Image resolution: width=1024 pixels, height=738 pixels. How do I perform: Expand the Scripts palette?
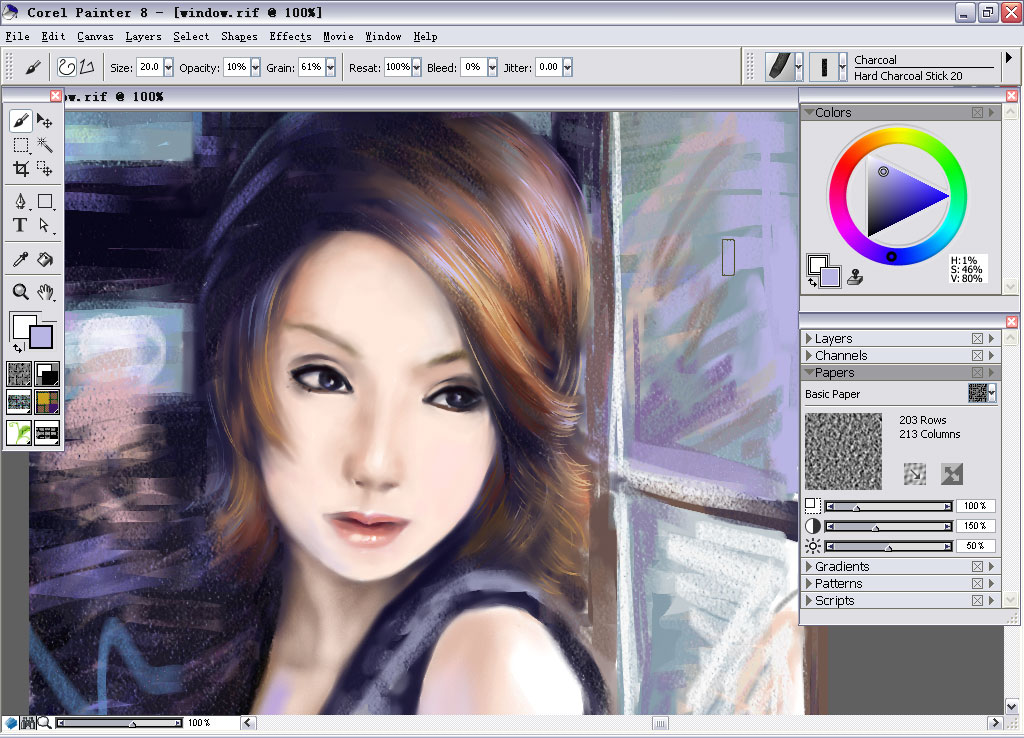(x=808, y=600)
